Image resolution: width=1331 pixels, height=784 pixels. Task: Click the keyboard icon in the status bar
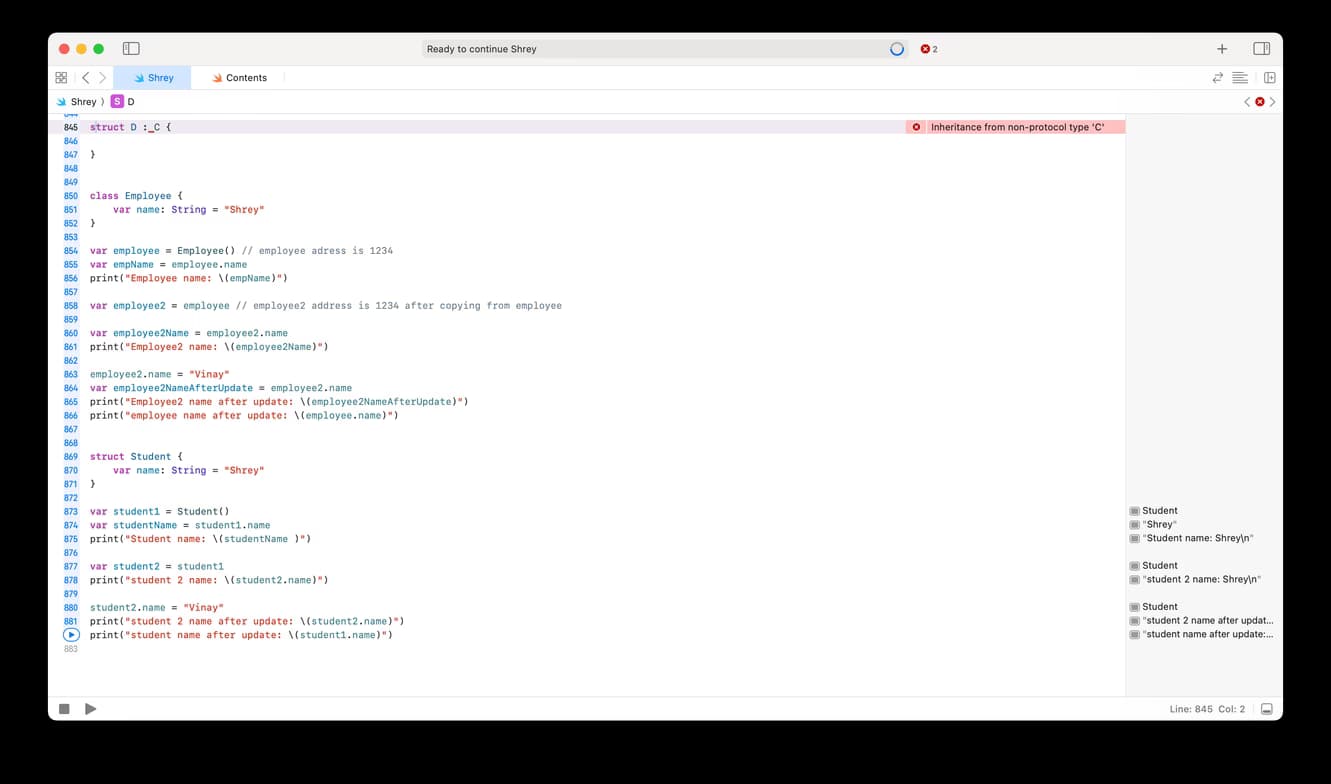1266,708
